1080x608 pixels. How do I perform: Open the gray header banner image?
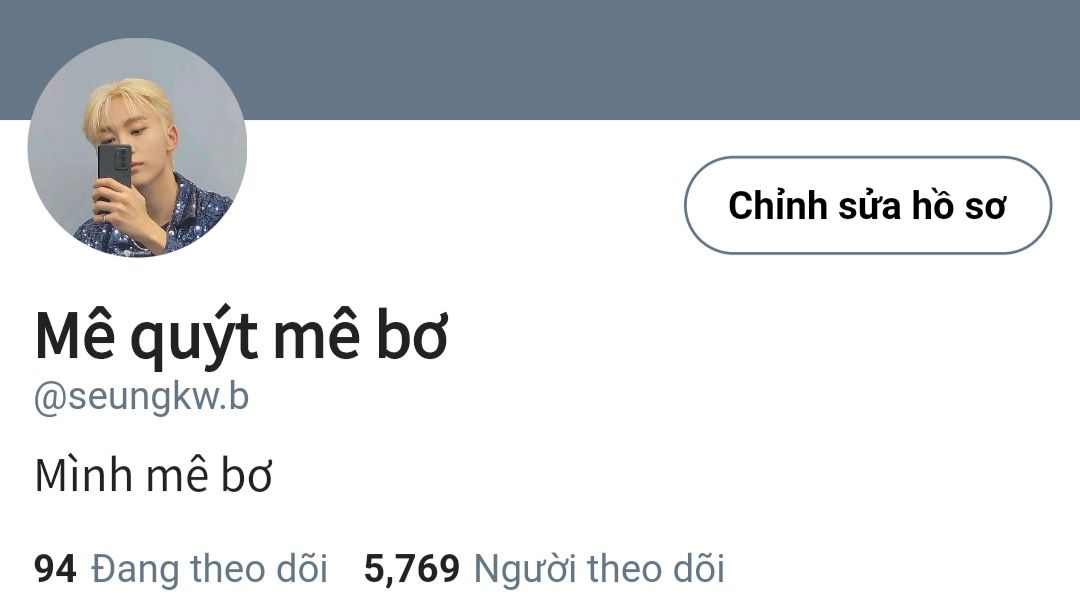540,60
